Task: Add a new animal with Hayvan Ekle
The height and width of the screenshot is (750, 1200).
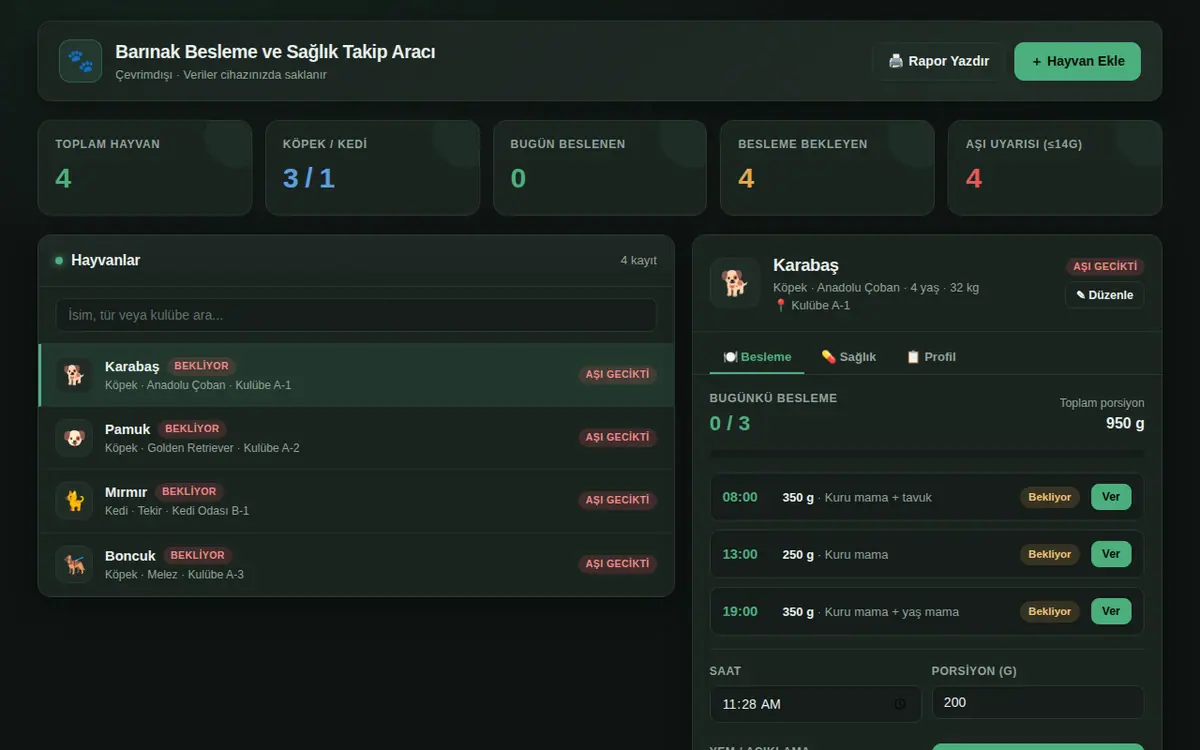Action: coord(1077,61)
